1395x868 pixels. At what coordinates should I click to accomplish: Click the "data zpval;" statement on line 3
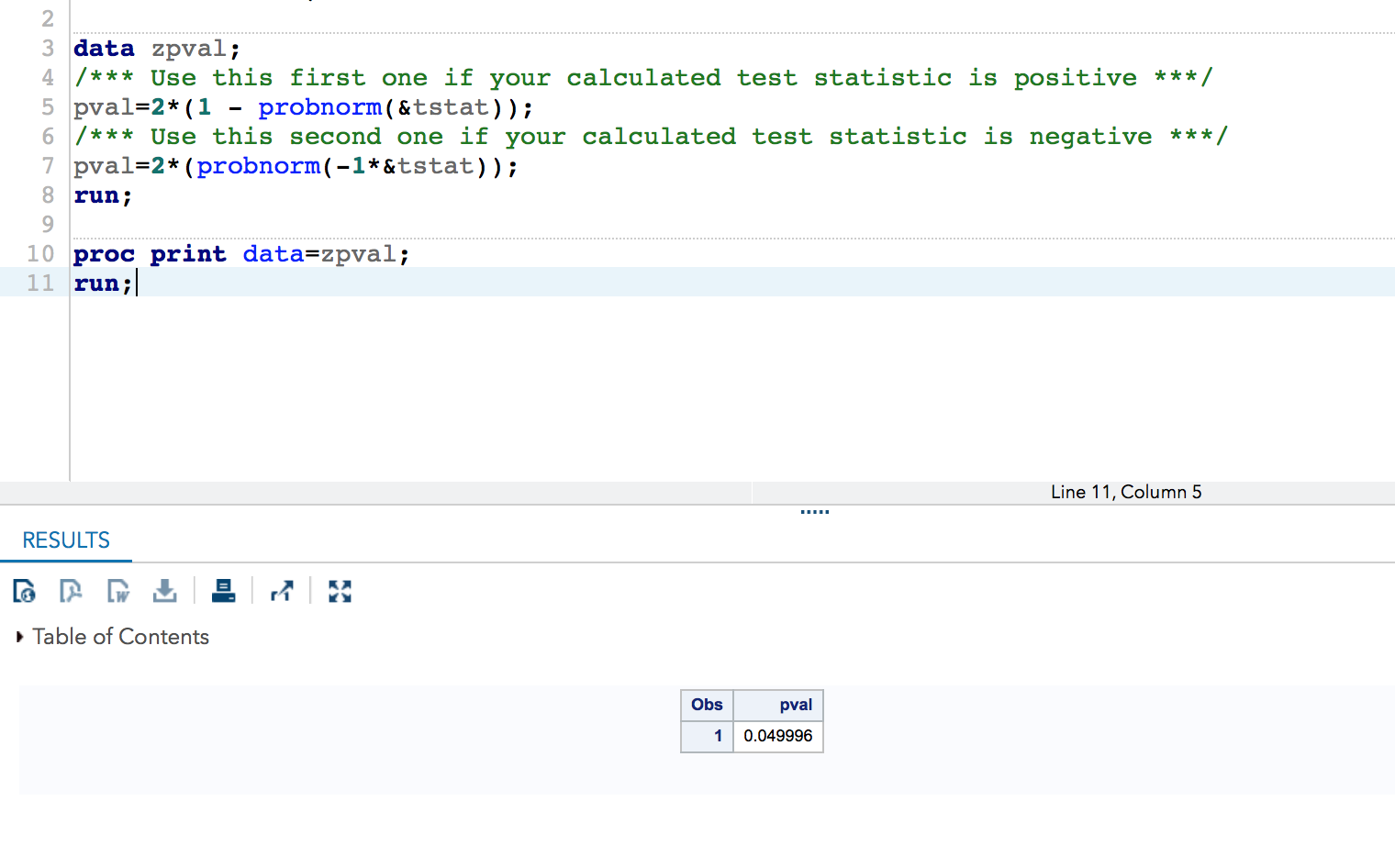(x=156, y=49)
